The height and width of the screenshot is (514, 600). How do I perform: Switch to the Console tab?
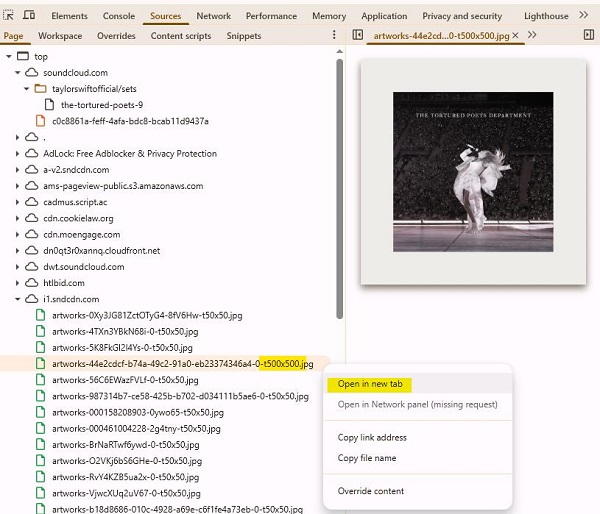pos(119,16)
